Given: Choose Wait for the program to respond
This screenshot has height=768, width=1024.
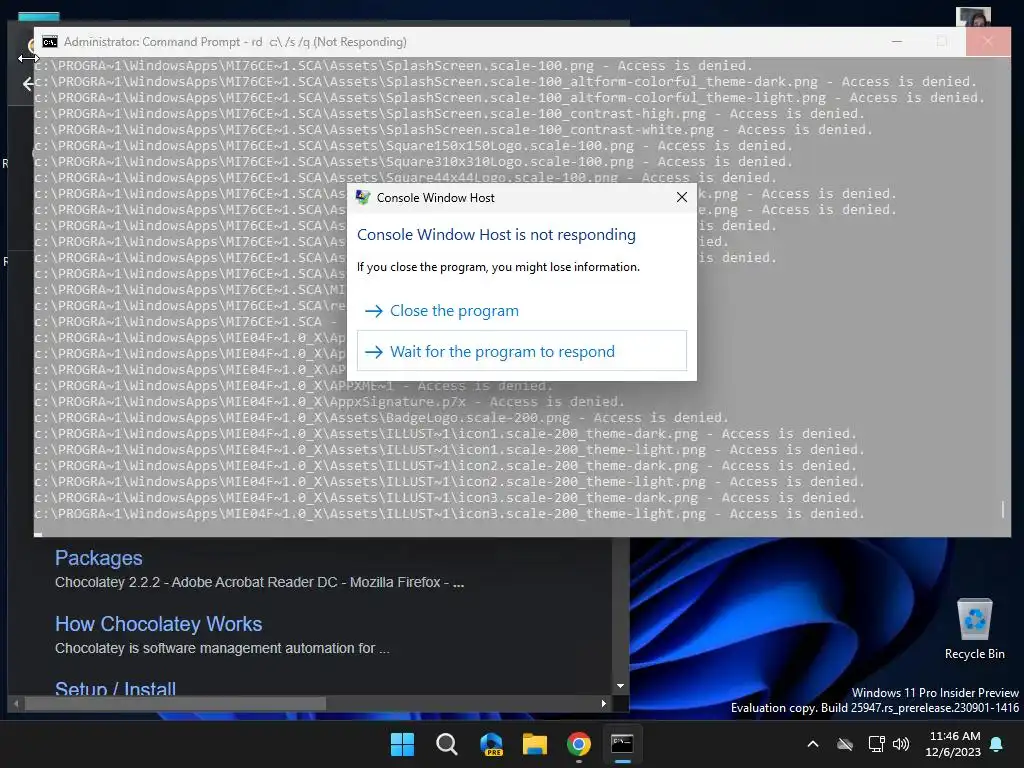Looking at the screenshot, I should click(x=521, y=351).
